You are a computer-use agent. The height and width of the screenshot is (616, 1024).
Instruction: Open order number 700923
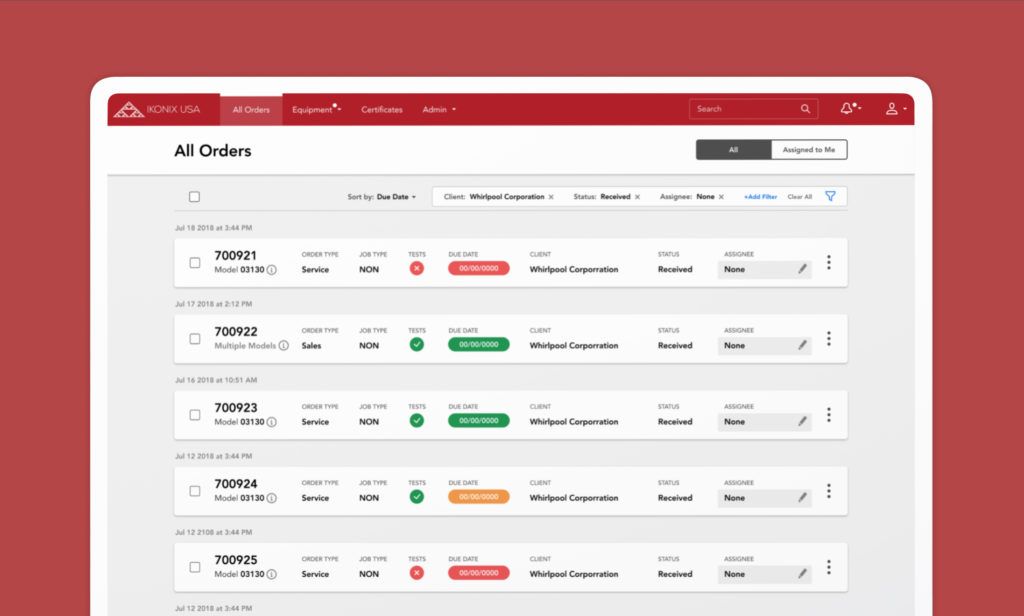236,408
